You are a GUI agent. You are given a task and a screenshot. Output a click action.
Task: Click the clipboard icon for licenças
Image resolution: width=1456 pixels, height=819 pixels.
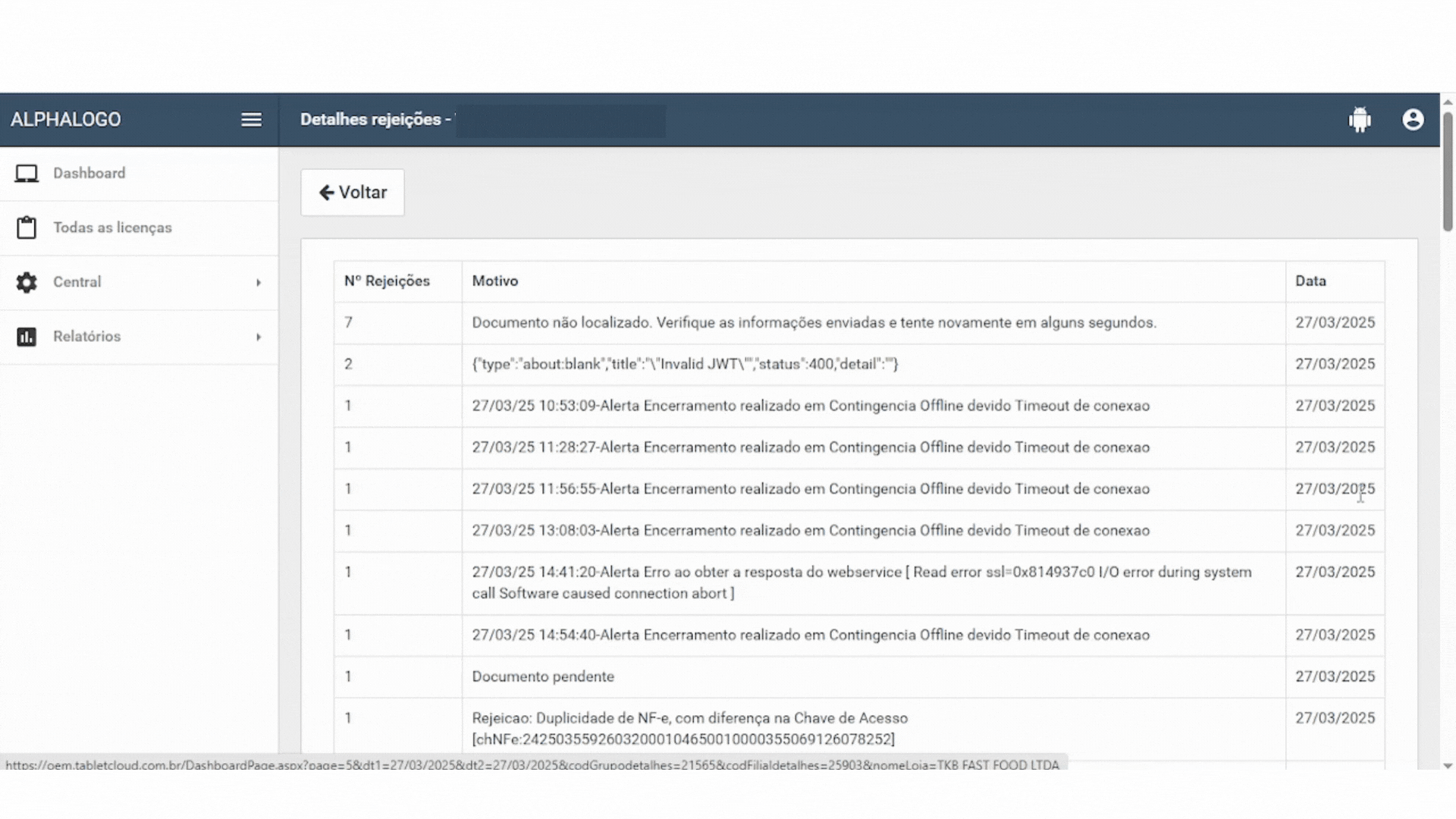[27, 227]
